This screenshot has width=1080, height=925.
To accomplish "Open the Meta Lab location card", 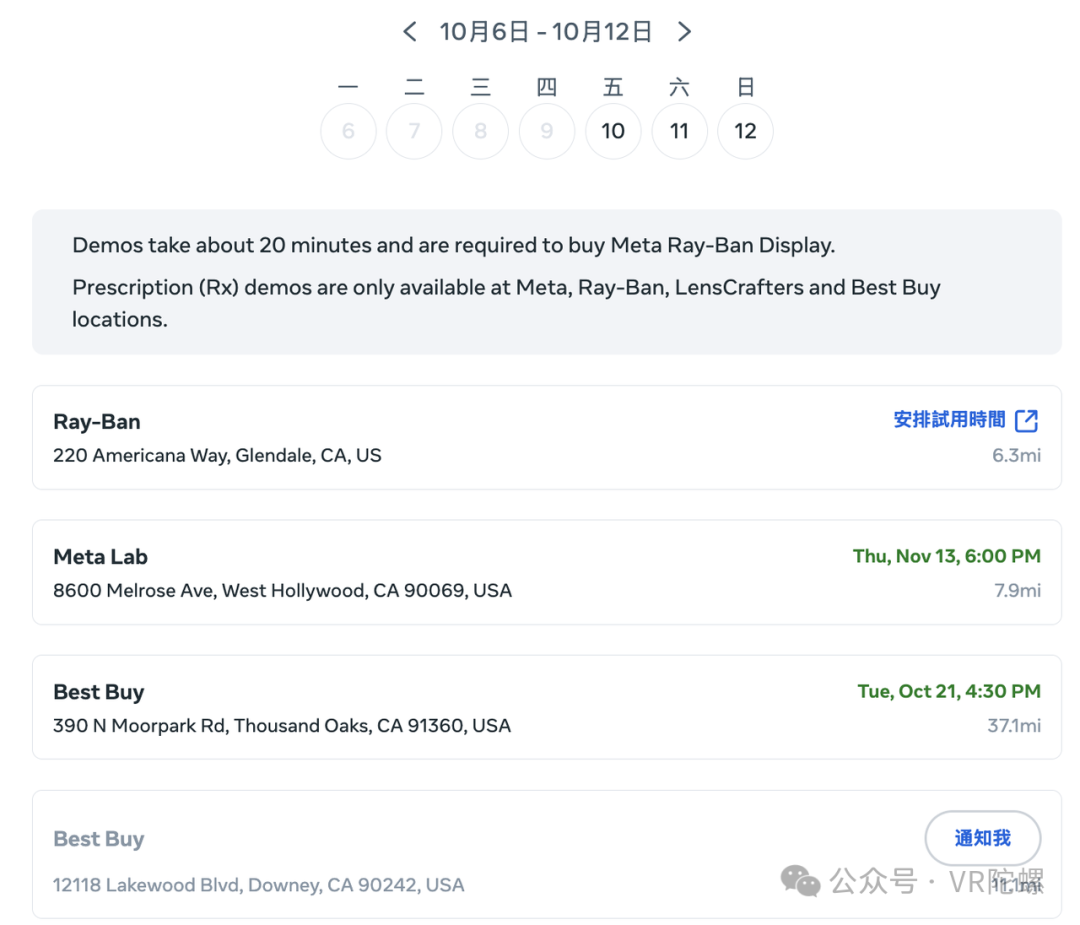I will click(400, 573).
